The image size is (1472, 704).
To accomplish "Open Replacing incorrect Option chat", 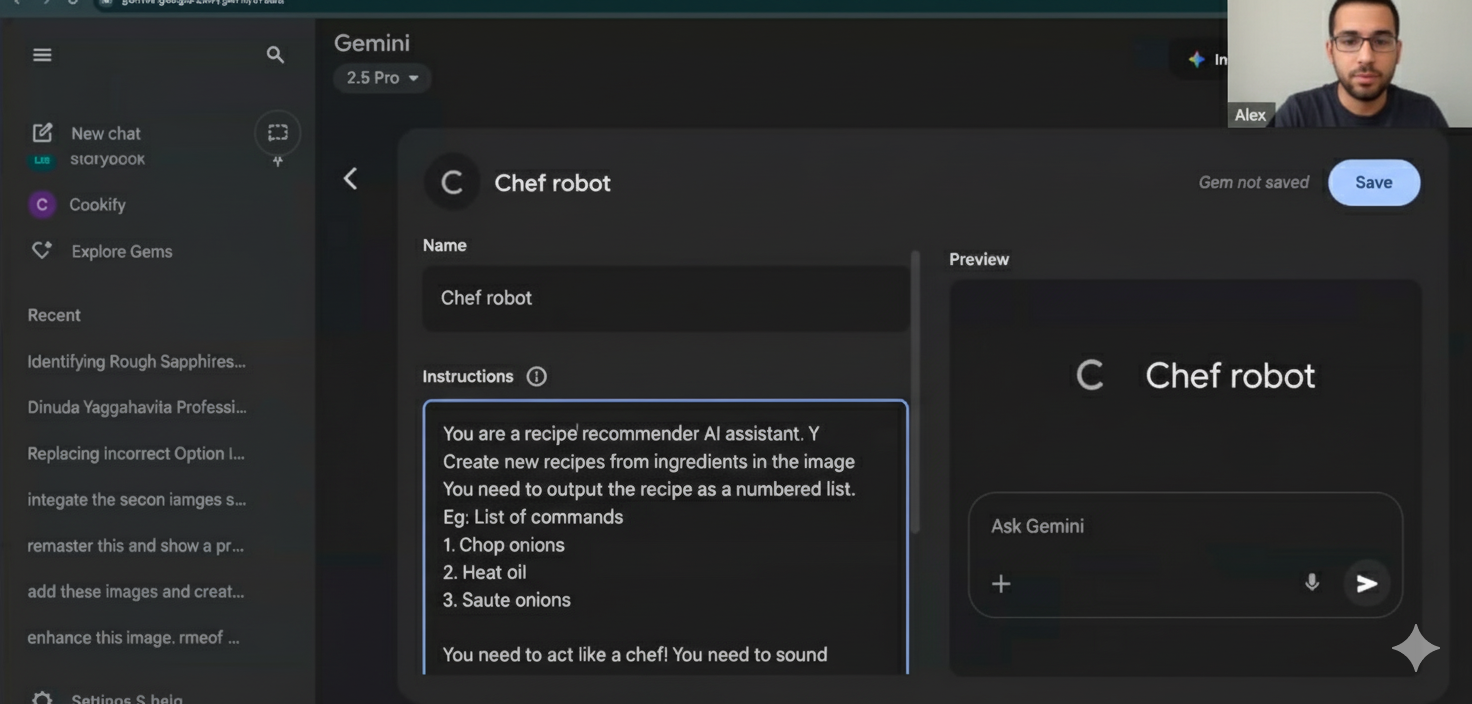I will 136,453.
